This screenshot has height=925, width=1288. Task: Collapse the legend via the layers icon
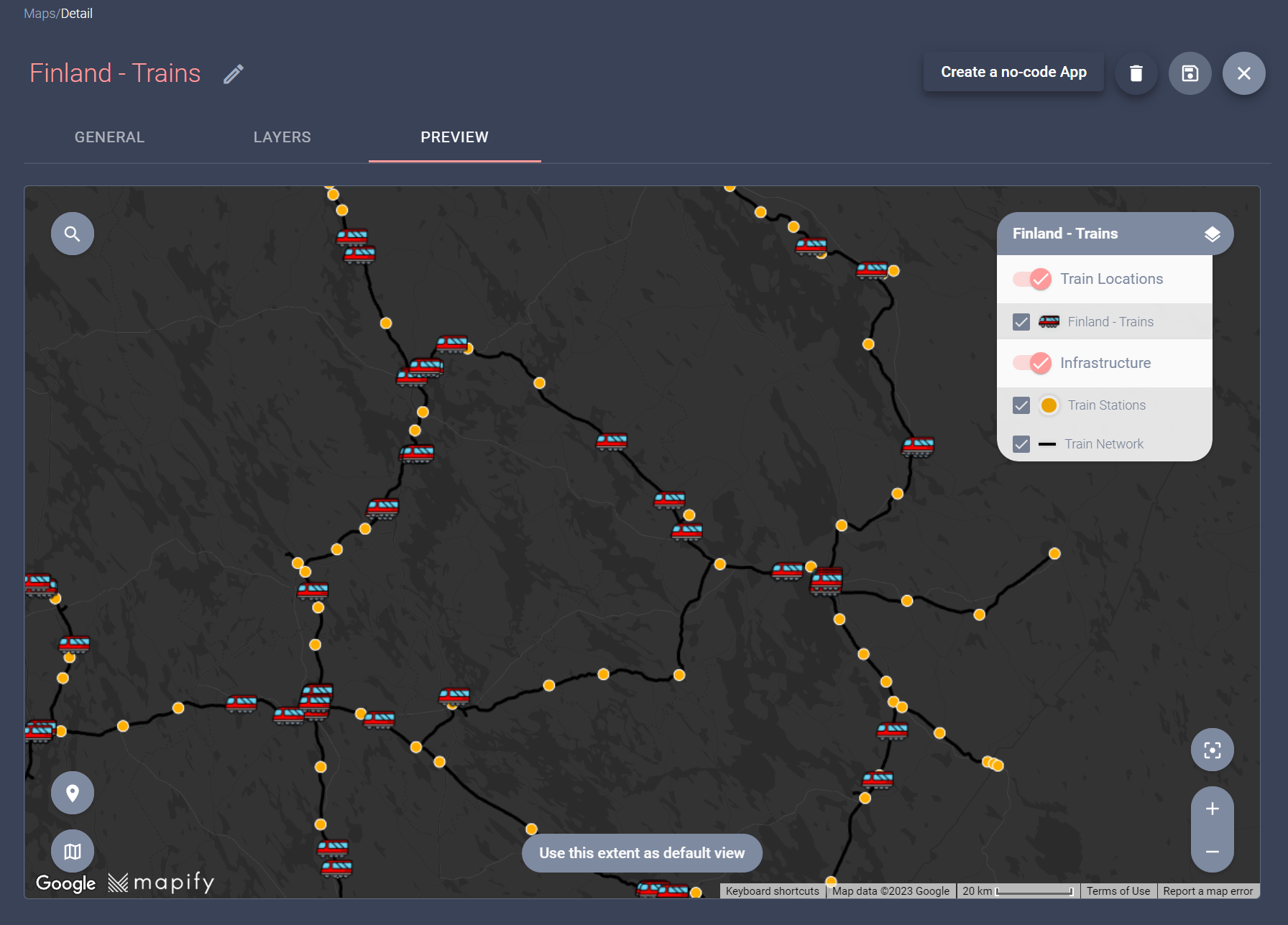click(x=1213, y=233)
